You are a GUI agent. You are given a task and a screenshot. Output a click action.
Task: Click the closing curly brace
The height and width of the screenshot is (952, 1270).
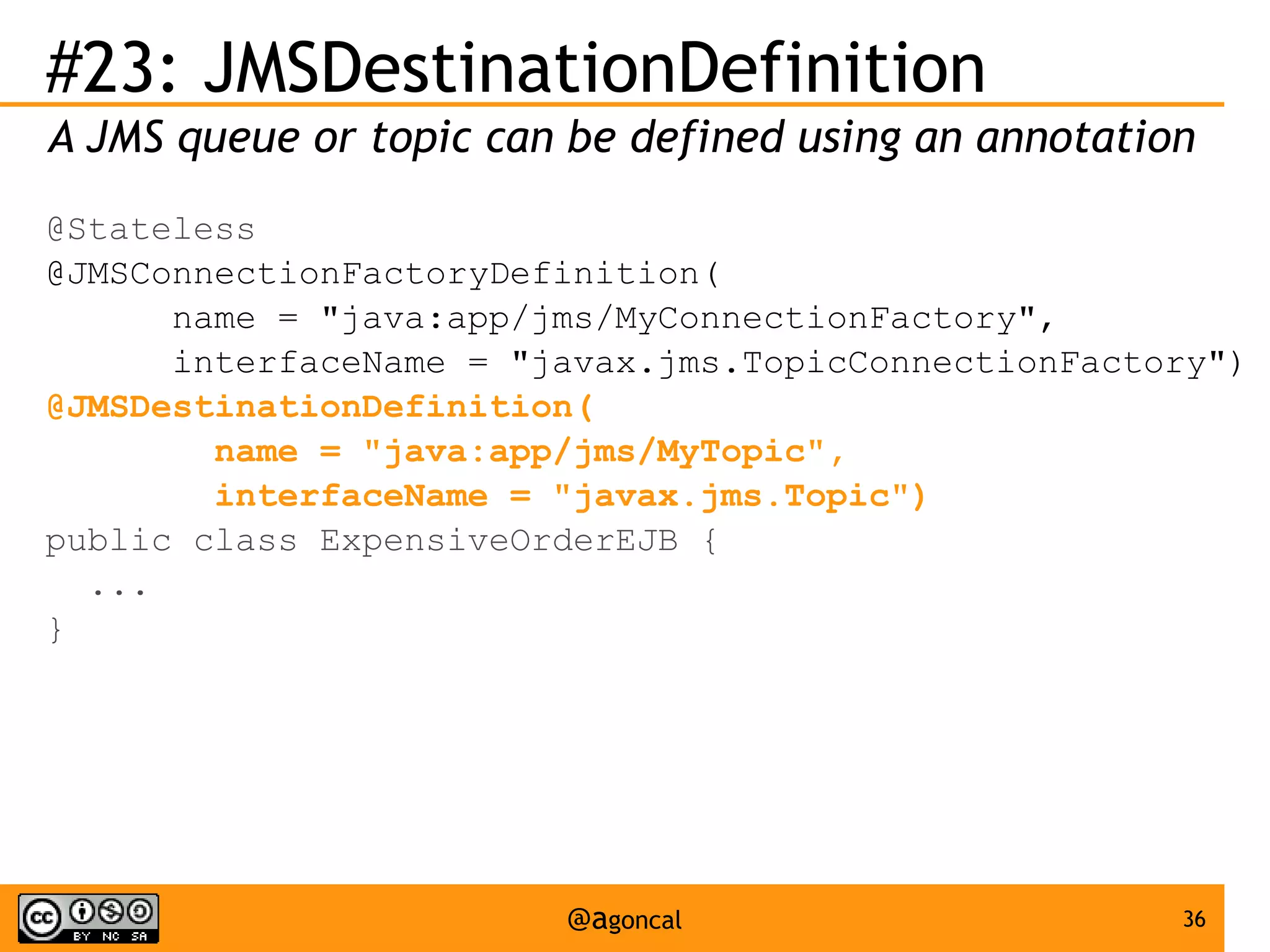(56, 629)
